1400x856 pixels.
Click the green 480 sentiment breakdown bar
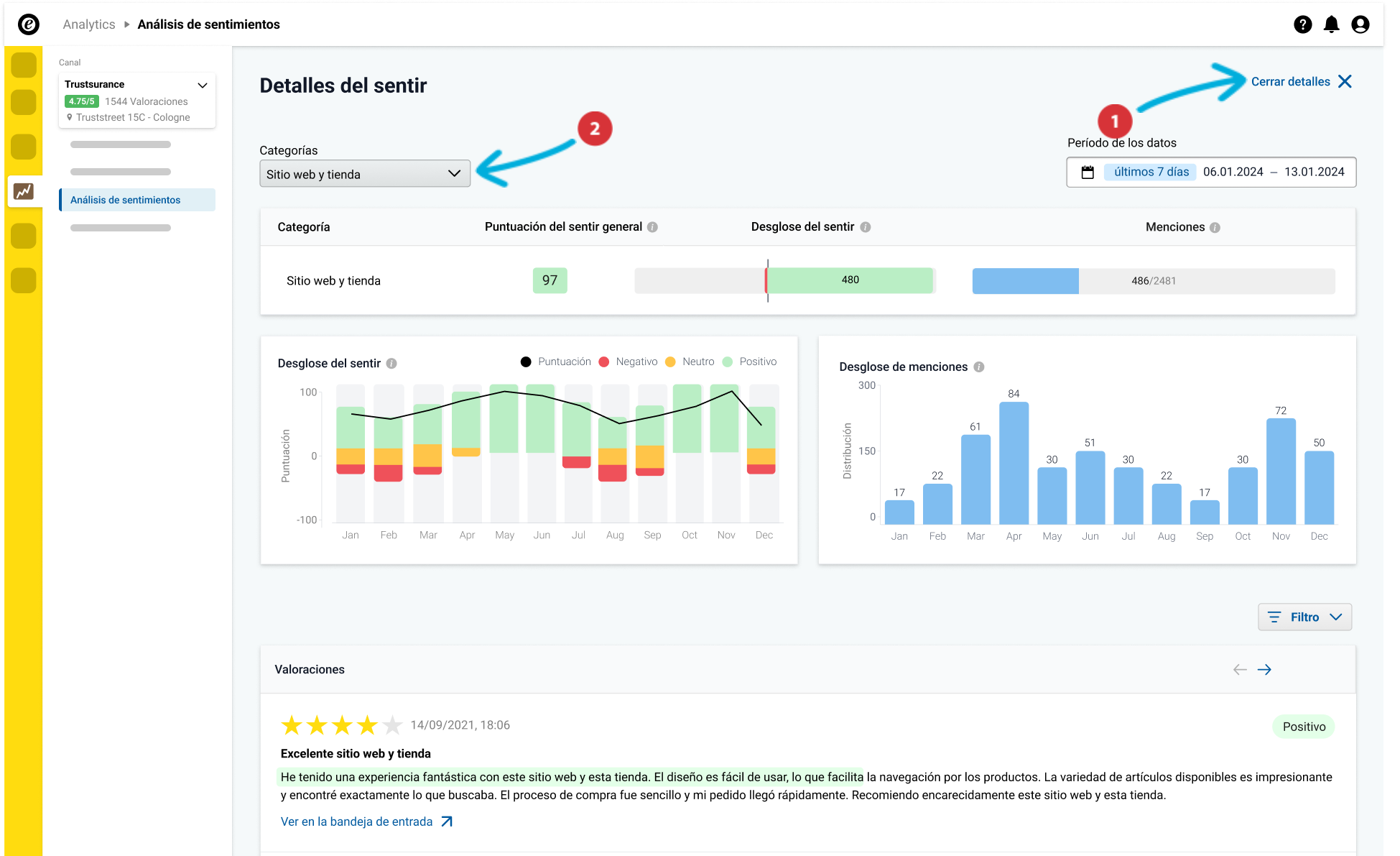pos(850,280)
